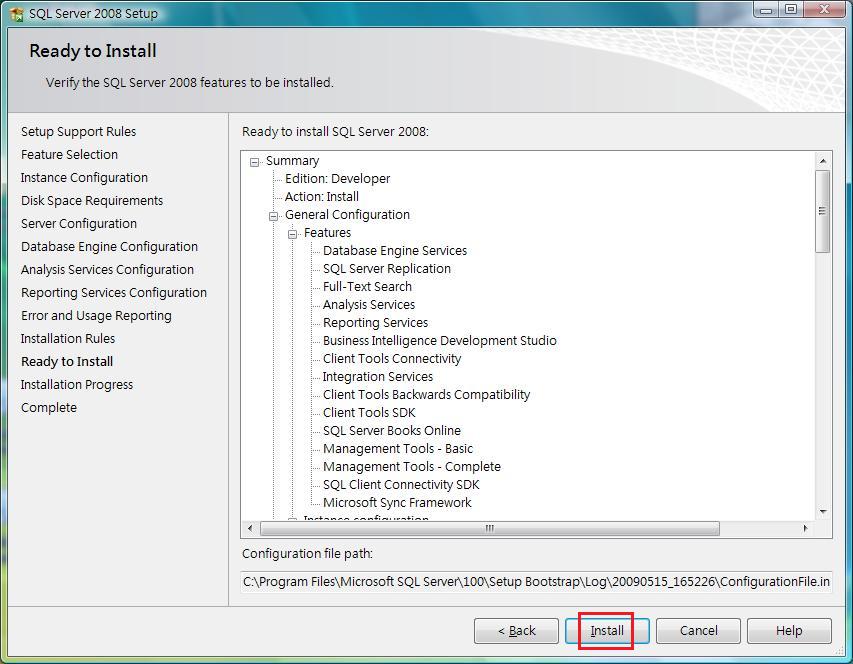Image resolution: width=853 pixels, height=664 pixels.
Task: Select Server Configuration step
Action: 79,224
